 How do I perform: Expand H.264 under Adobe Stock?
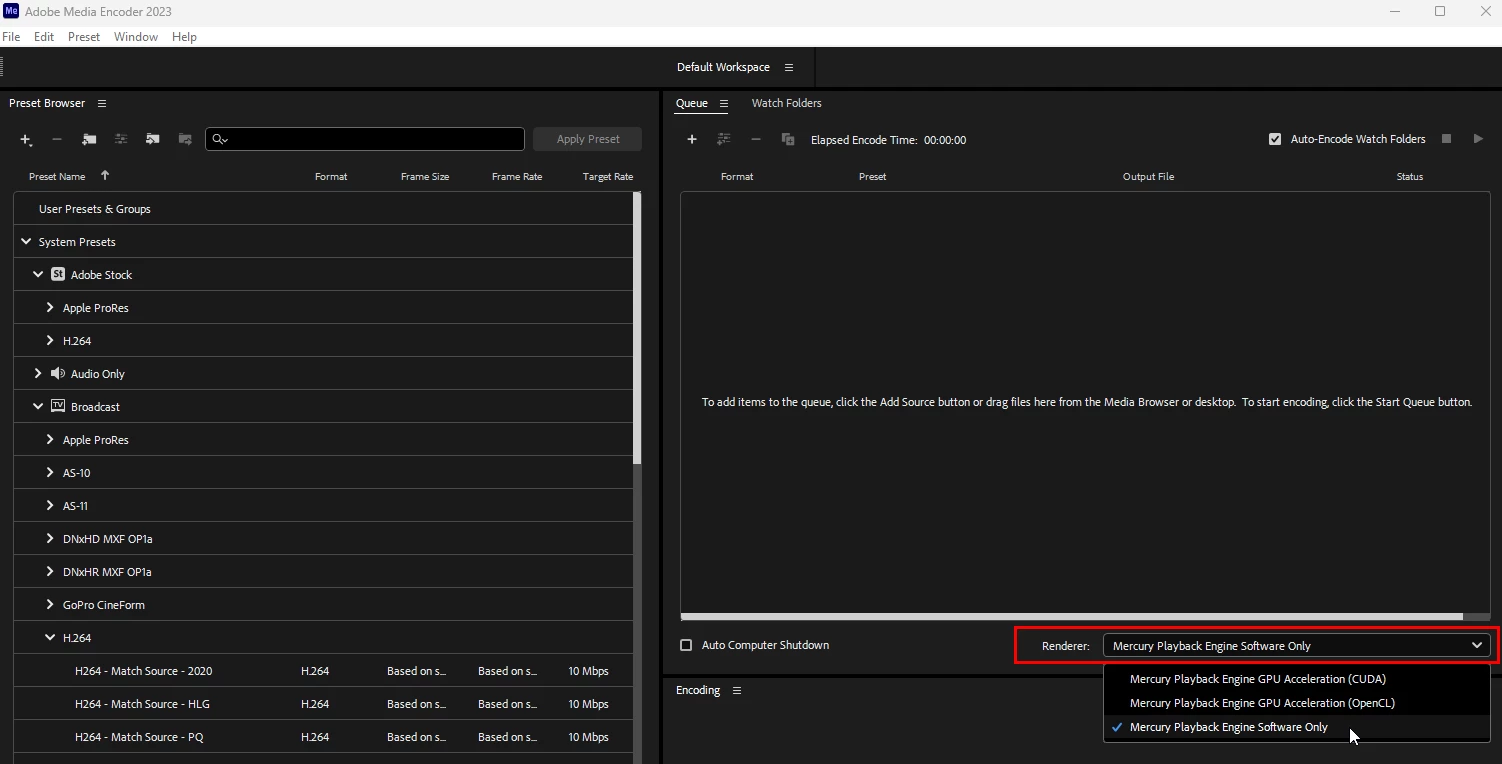click(x=50, y=340)
